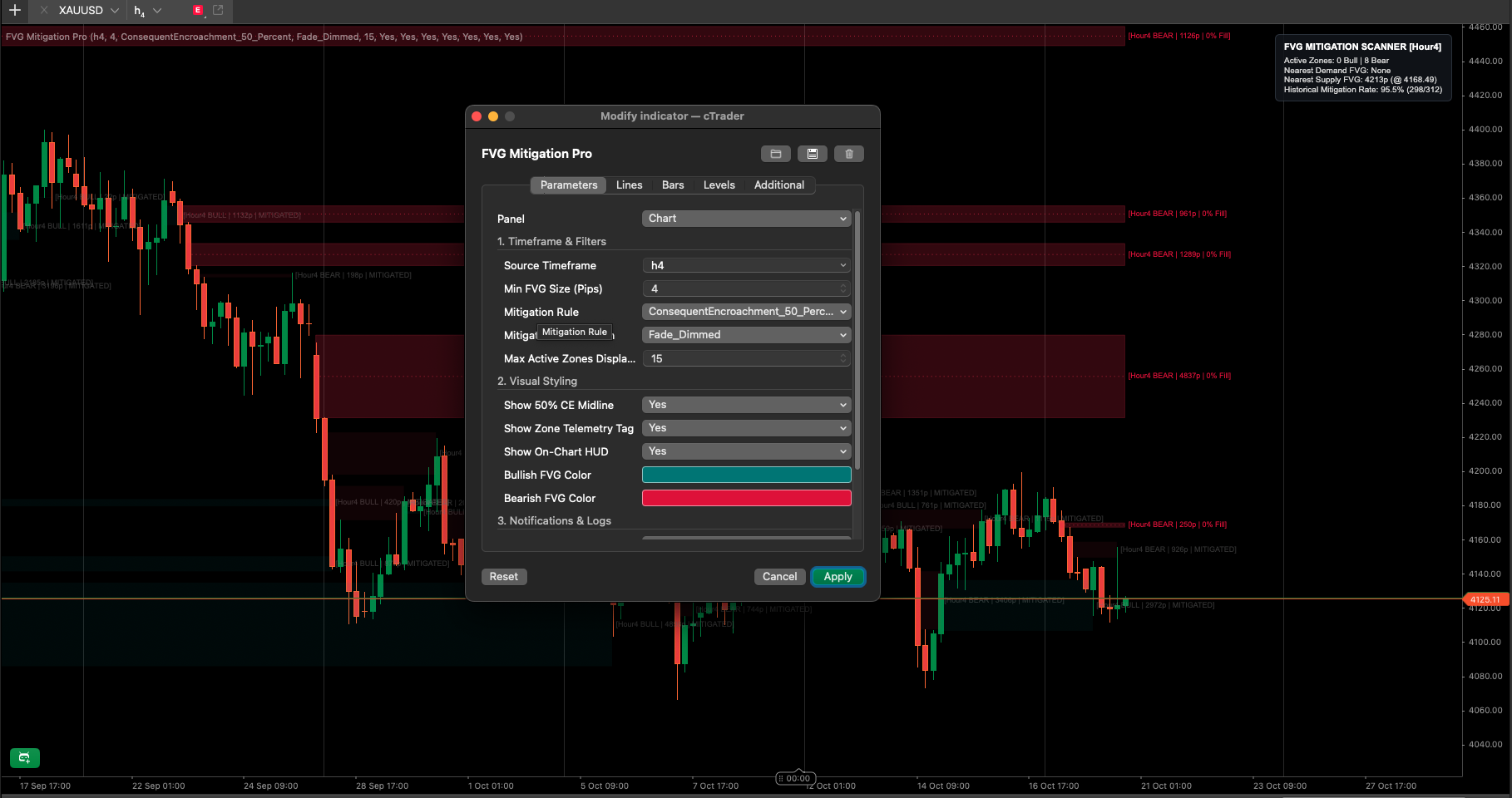Open the Panel dropdown showing Chart

coord(746,219)
